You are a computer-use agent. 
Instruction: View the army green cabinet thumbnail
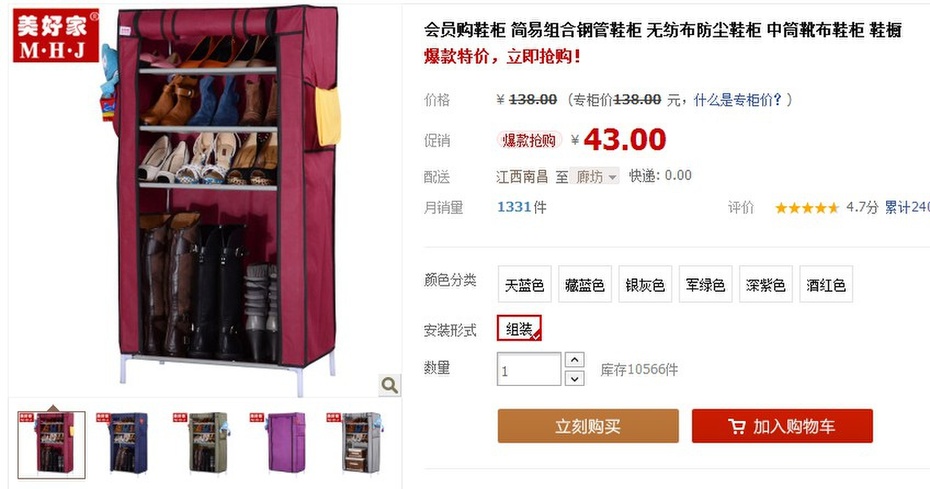[205, 443]
